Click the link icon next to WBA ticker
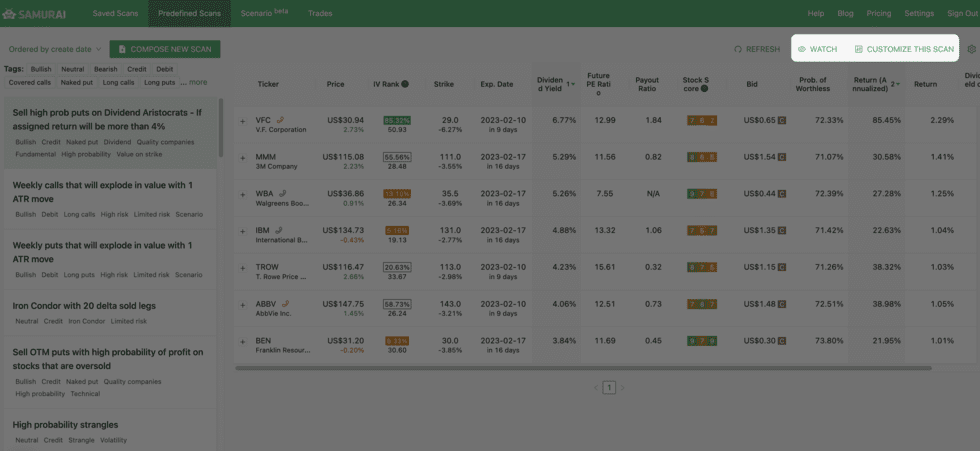Viewport: 980px width, 451px height. pyautogui.click(x=284, y=194)
